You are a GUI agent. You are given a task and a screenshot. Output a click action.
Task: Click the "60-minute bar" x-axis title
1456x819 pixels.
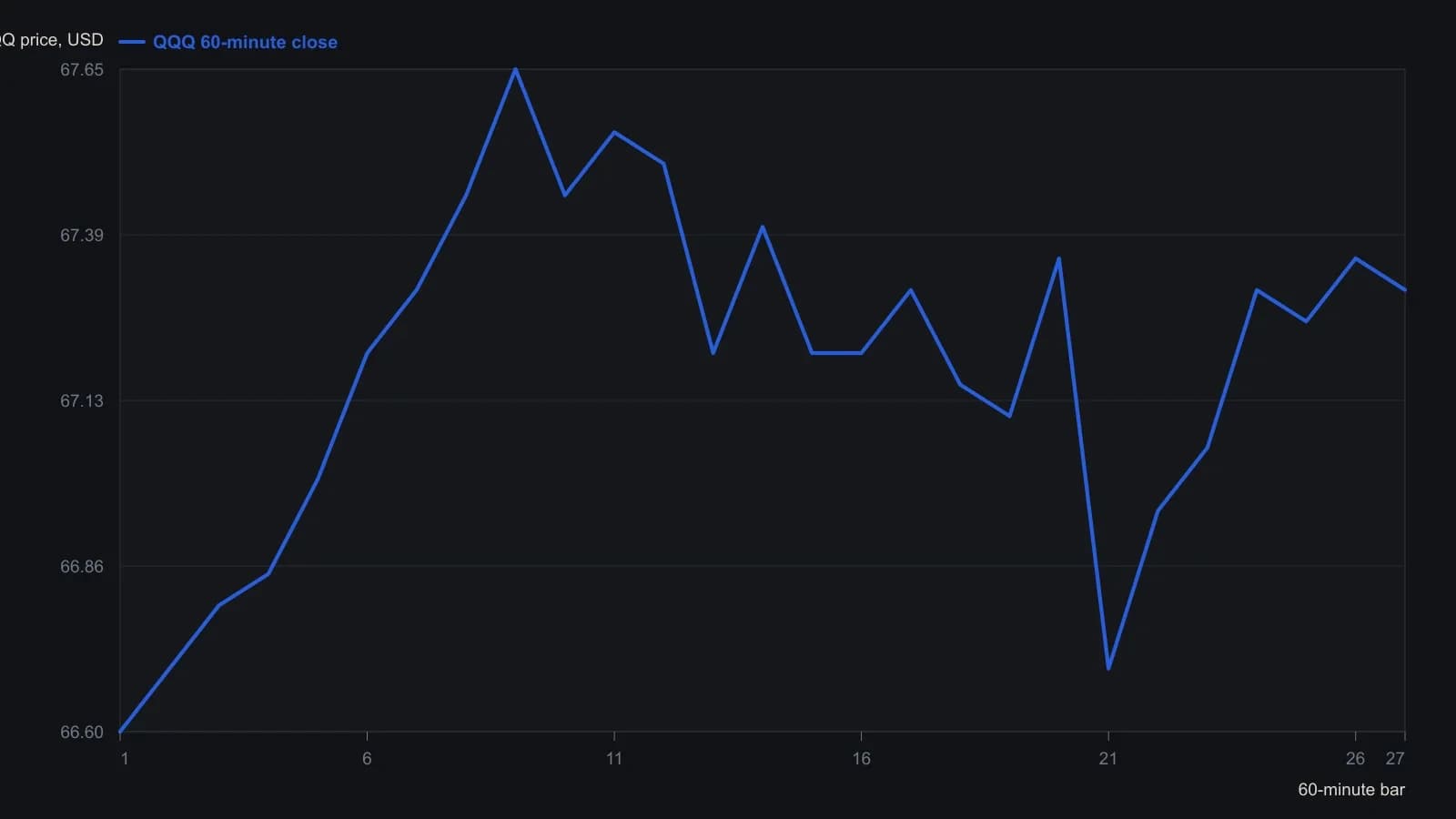pos(1351,790)
